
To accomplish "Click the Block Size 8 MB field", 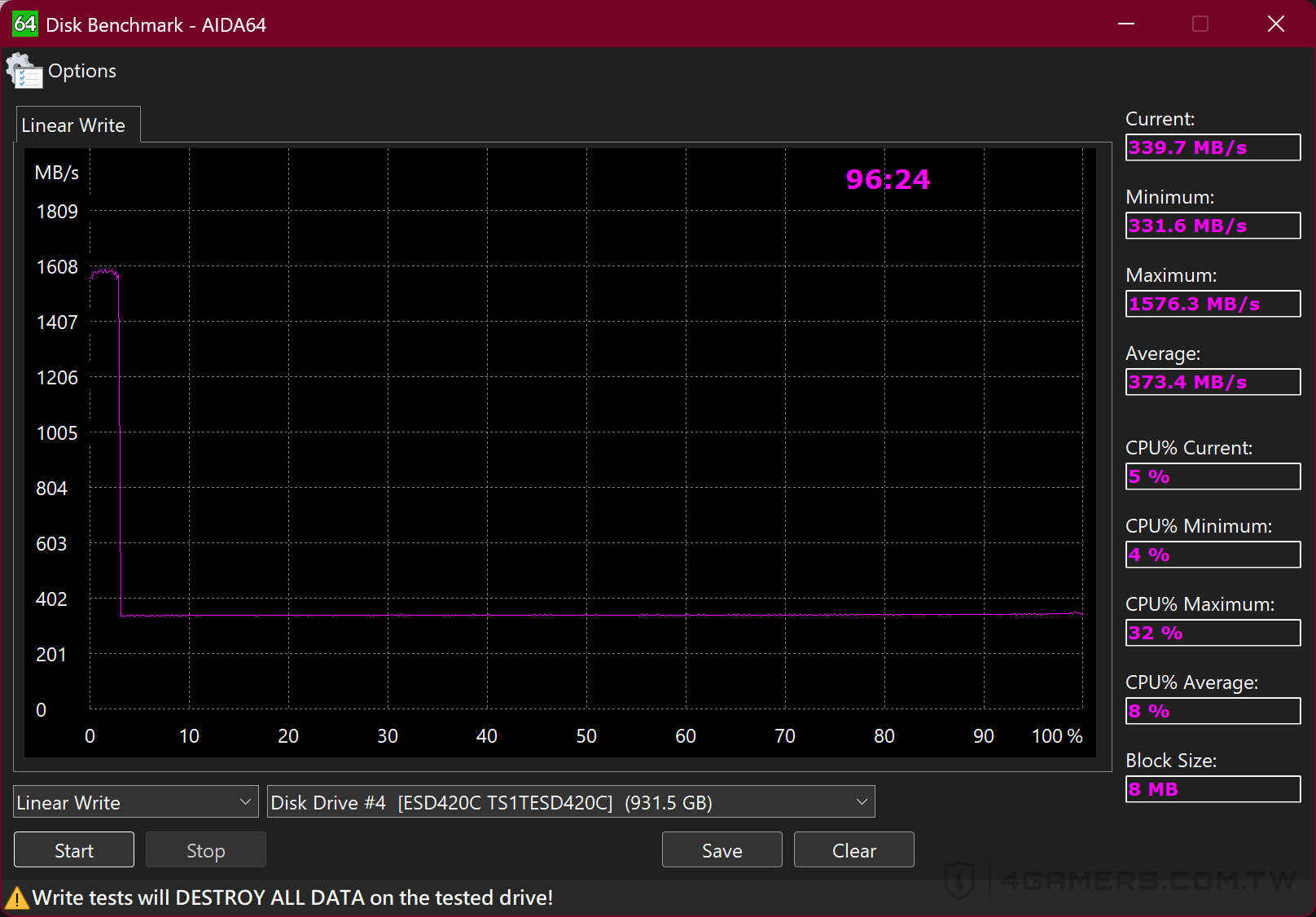I will click(x=1213, y=789).
